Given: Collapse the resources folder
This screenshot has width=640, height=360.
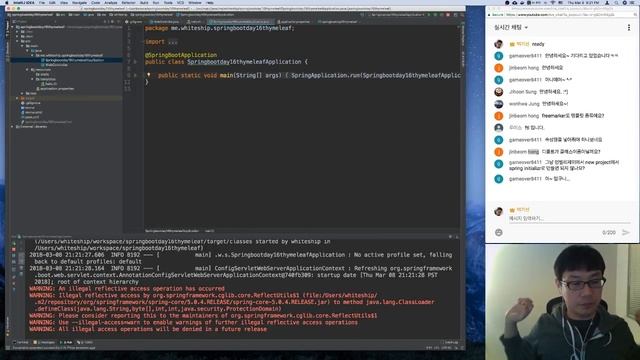Looking at the screenshot, I should click(x=27, y=69).
